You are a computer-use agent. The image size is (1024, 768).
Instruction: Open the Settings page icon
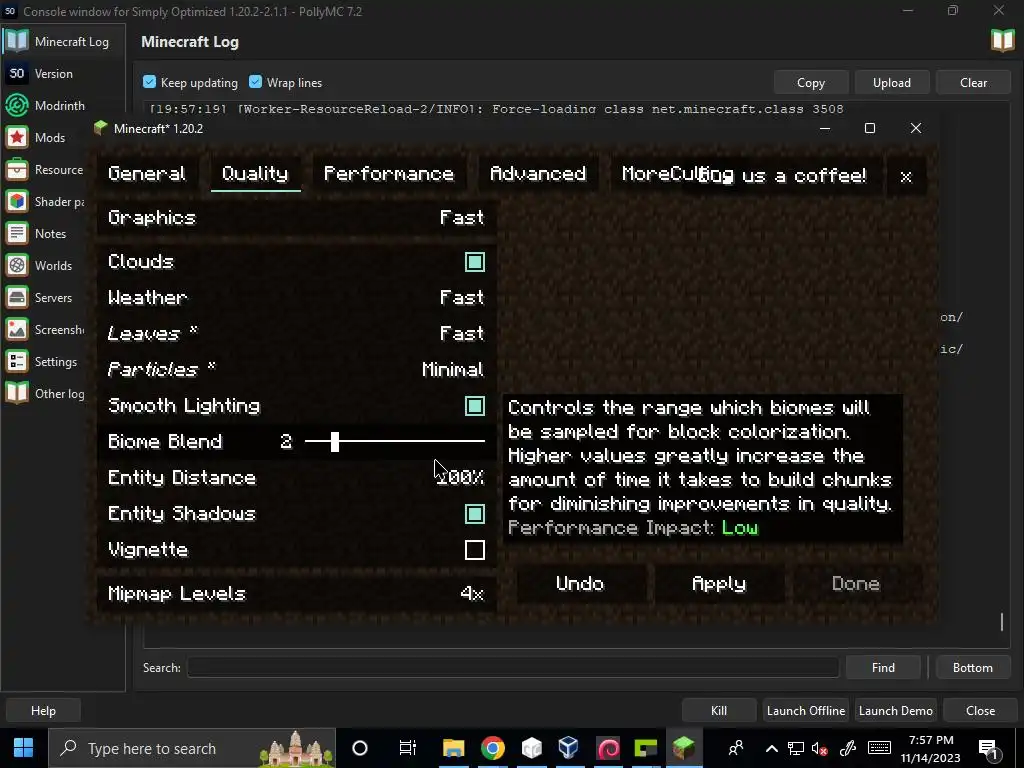coord(17,362)
